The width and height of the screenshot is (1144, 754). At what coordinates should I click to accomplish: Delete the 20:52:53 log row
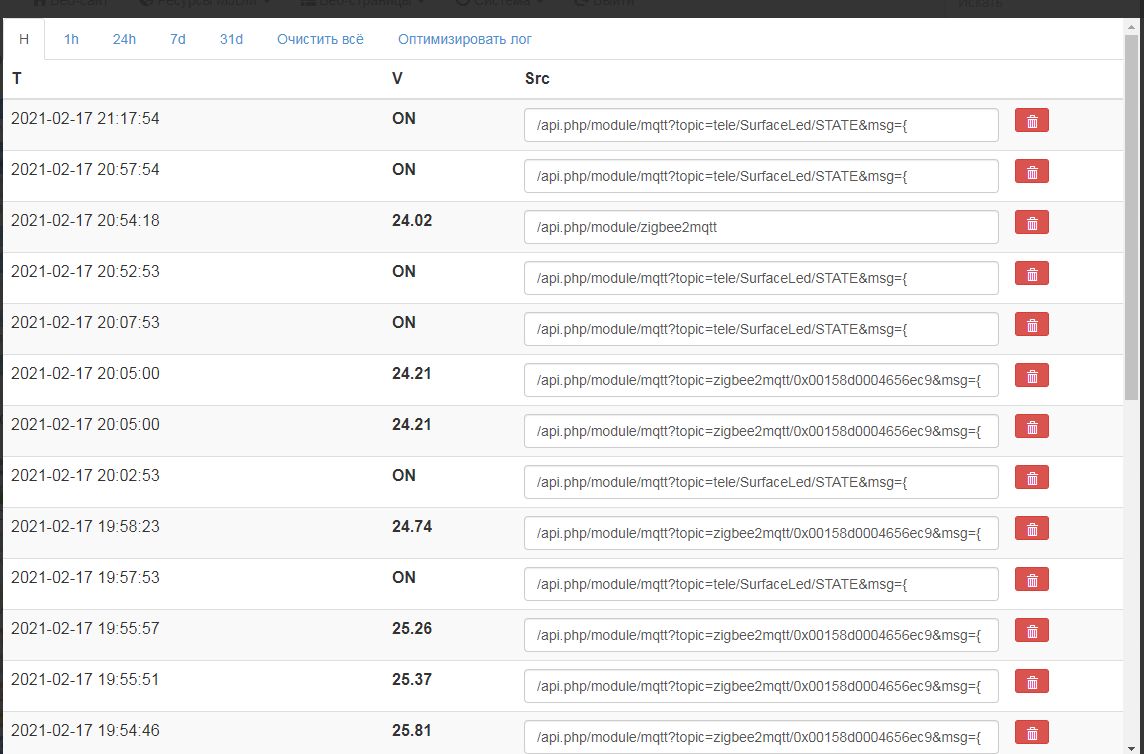(x=1031, y=274)
